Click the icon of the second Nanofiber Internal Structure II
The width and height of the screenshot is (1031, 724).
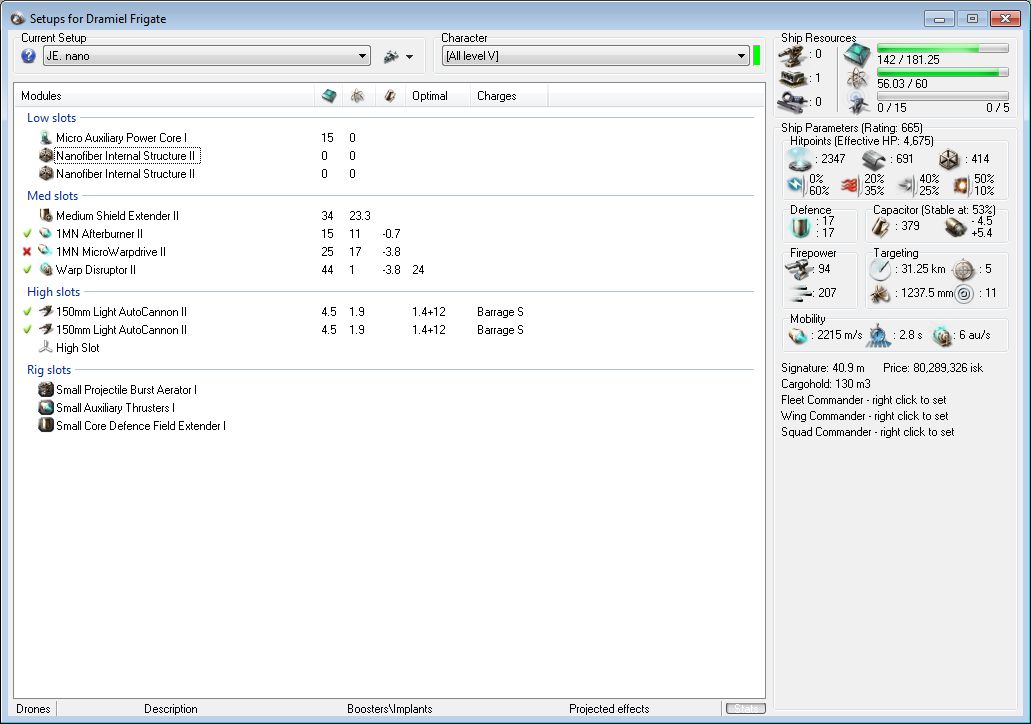coord(45,174)
